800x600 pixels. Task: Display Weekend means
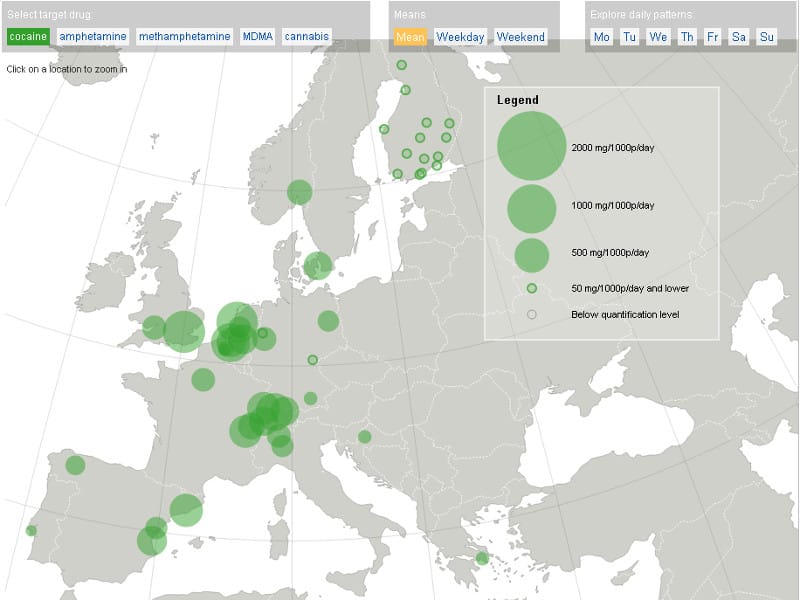pos(521,37)
